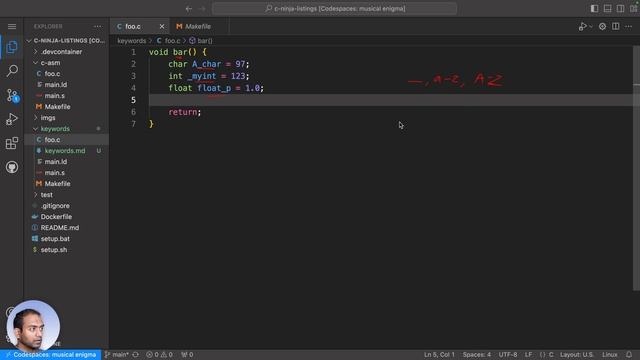640x360 pixels.
Task: Open the Extensions view
Action: tap(12, 143)
